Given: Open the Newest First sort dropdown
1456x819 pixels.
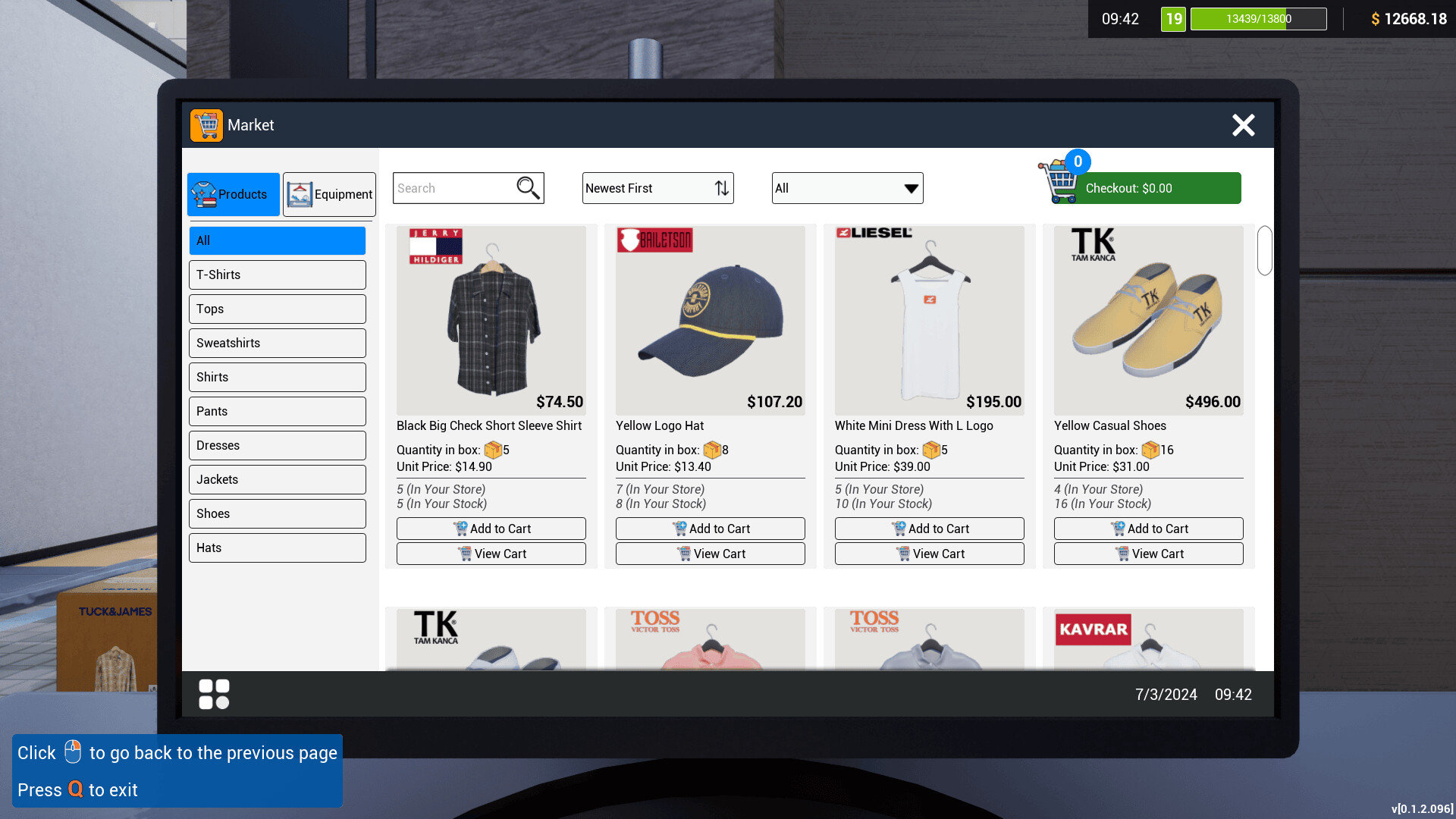Looking at the screenshot, I should pyautogui.click(x=657, y=188).
